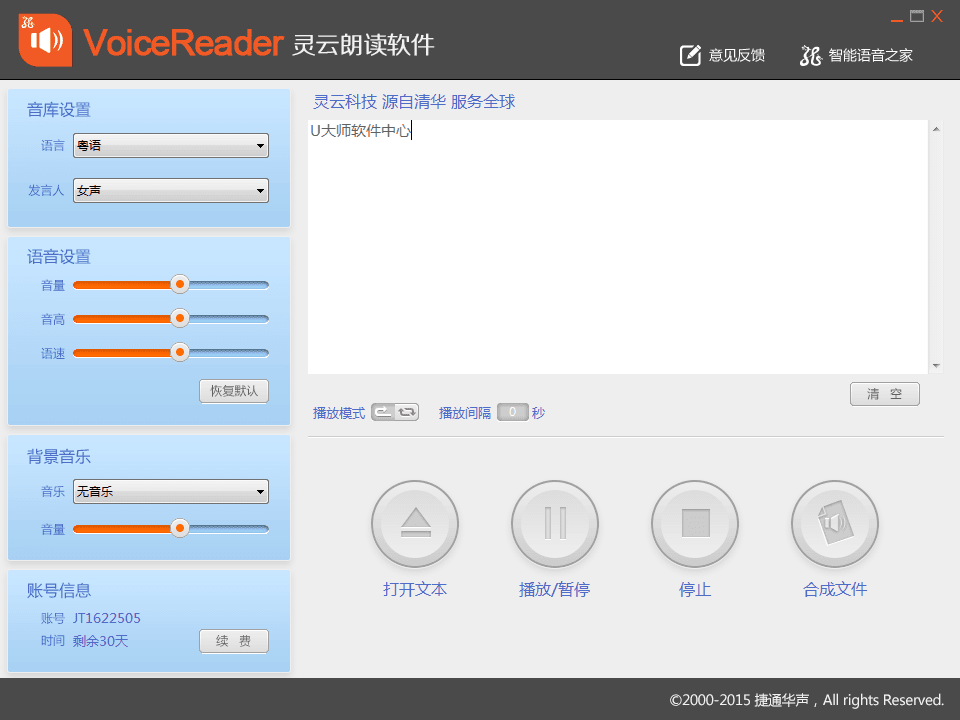Click the 合成文件 label
Viewport: 960px width, 720px height.
tap(835, 590)
